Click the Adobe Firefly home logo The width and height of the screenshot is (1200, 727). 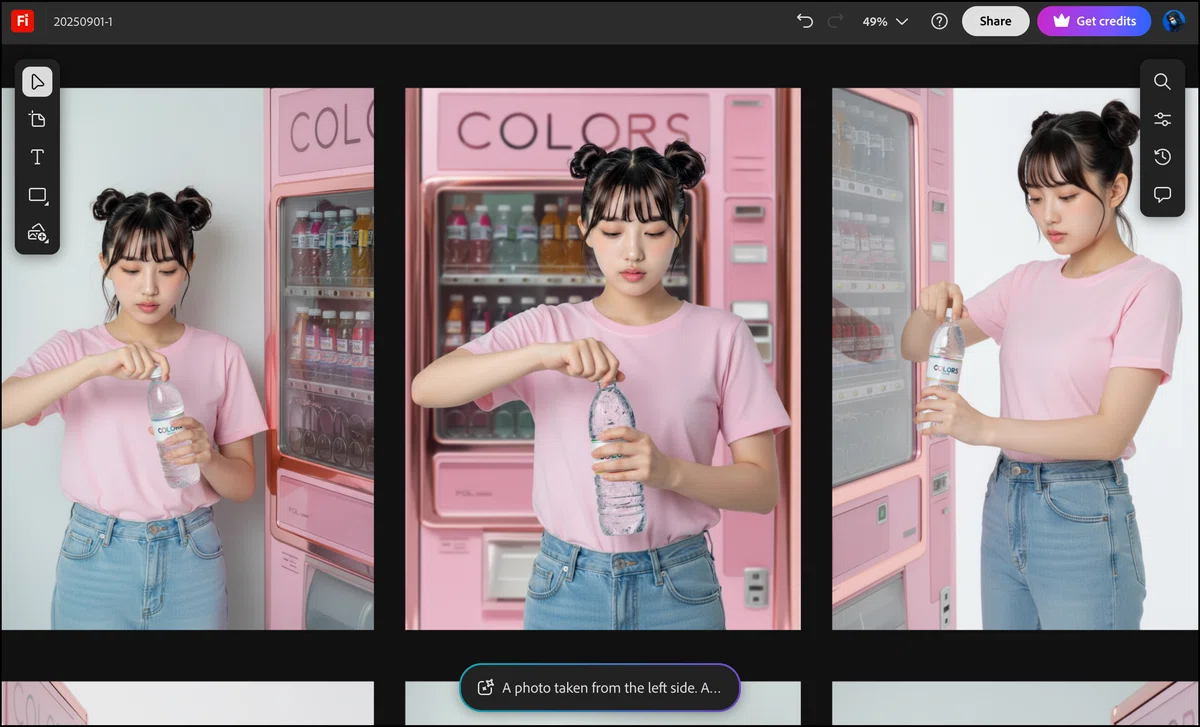pyautogui.click(x=23, y=21)
